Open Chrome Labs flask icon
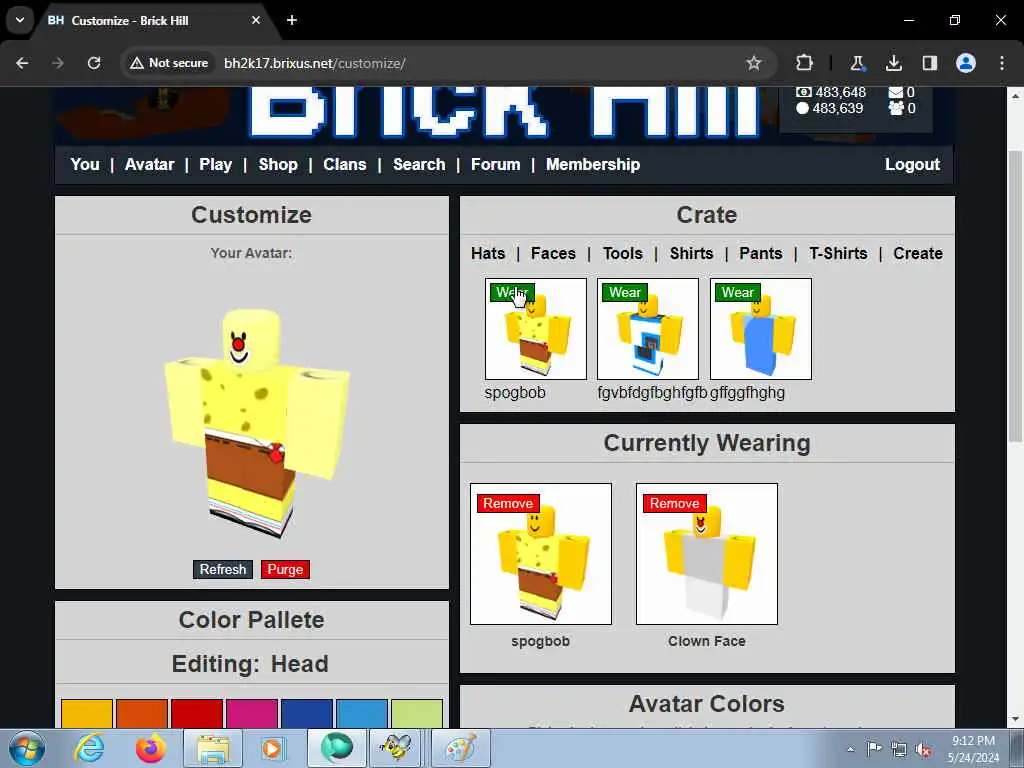The height and width of the screenshot is (768, 1024). tap(857, 63)
